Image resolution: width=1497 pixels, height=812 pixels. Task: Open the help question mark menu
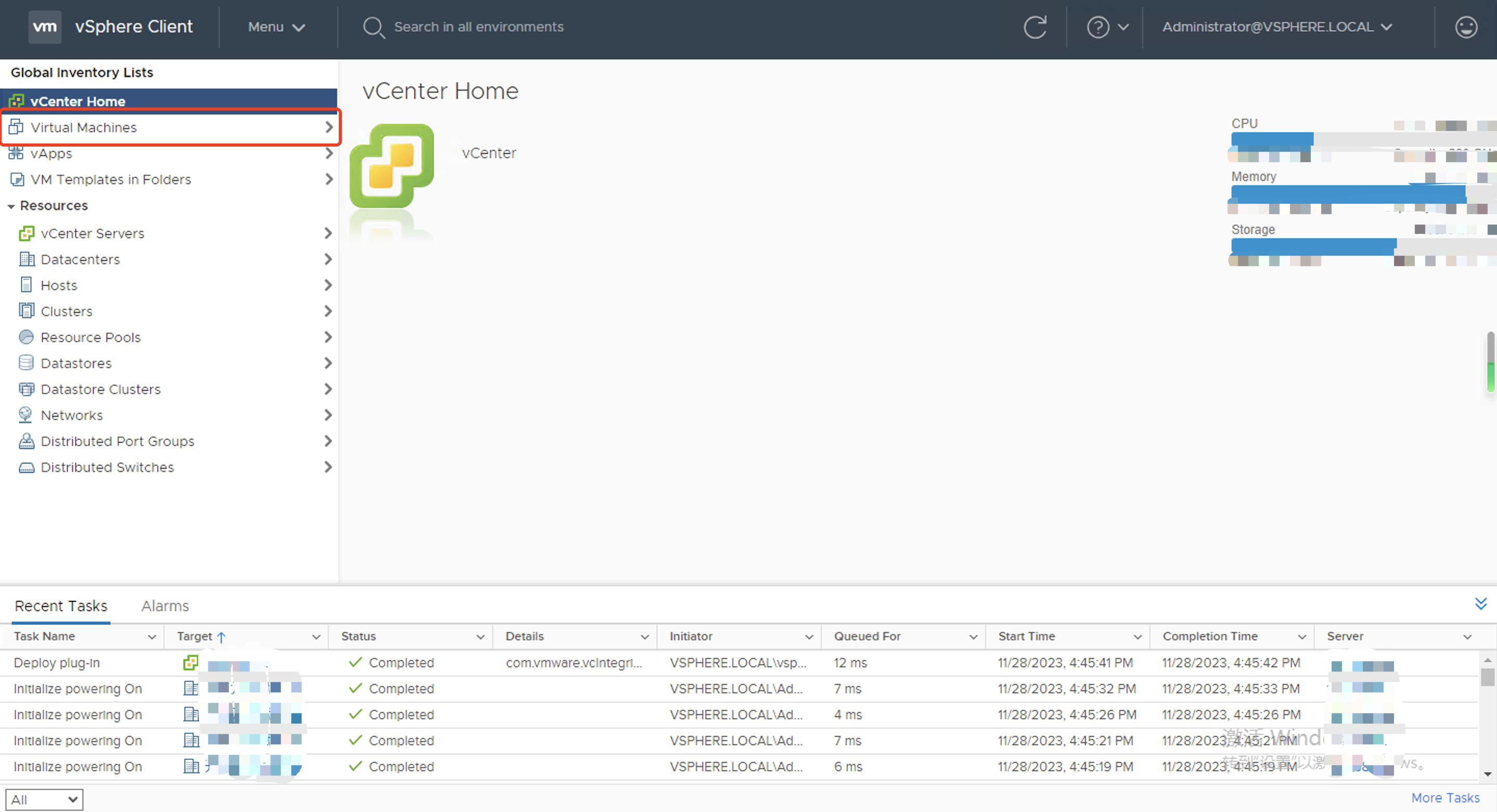click(x=1107, y=28)
